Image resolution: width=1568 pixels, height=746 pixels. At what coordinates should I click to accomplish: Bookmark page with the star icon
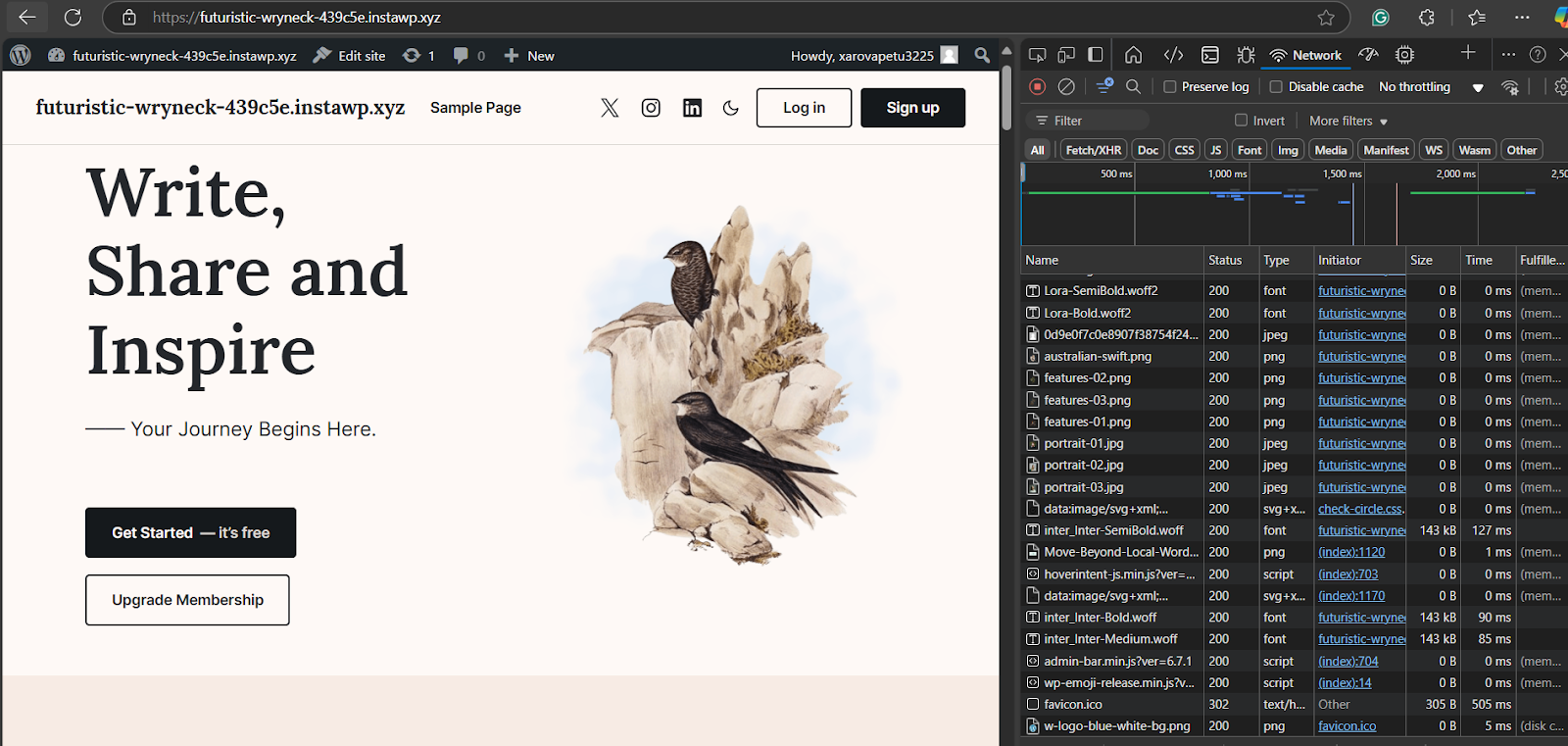(1326, 17)
